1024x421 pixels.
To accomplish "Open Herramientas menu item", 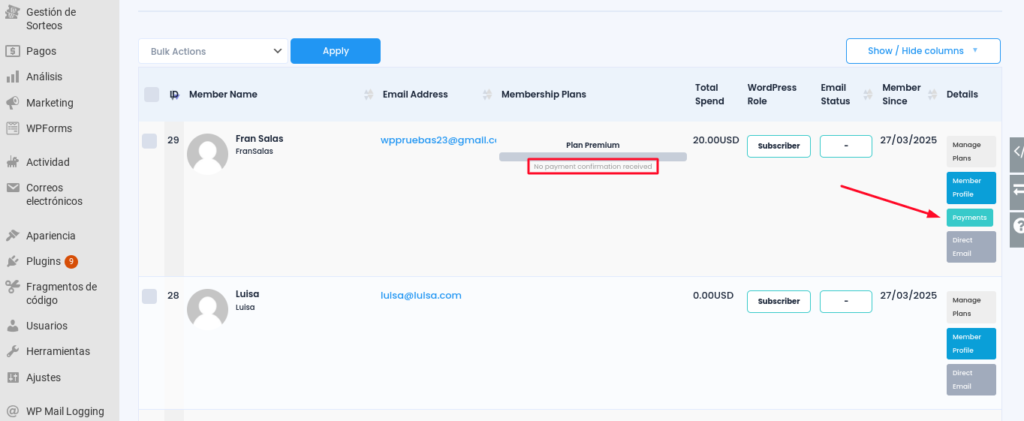I will (58, 351).
